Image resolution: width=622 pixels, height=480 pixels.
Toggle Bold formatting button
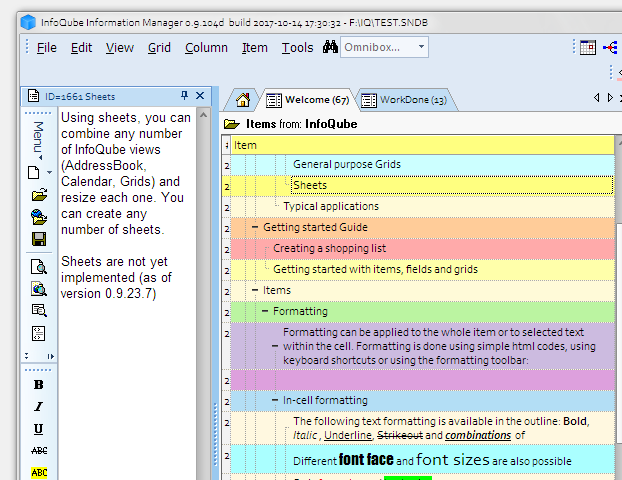pyautogui.click(x=38, y=384)
